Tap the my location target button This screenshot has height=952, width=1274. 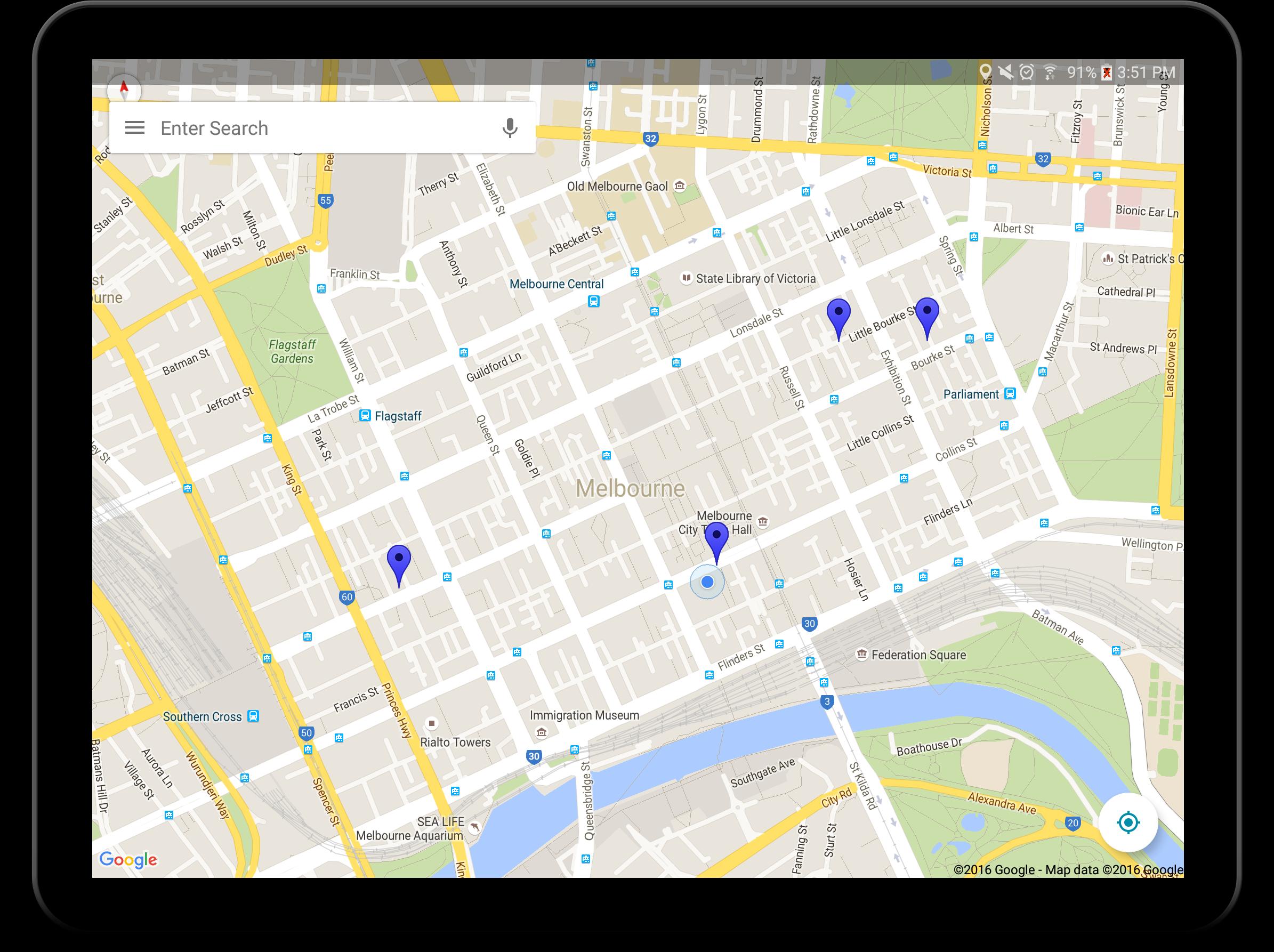(x=1128, y=822)
